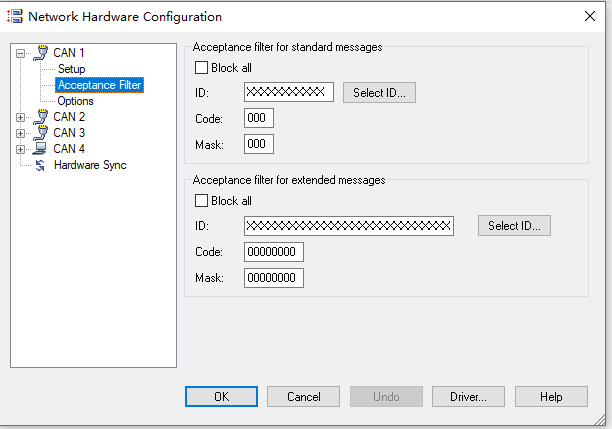Click the Network Hardware Configuration title bar icon

tap(15, 16)
